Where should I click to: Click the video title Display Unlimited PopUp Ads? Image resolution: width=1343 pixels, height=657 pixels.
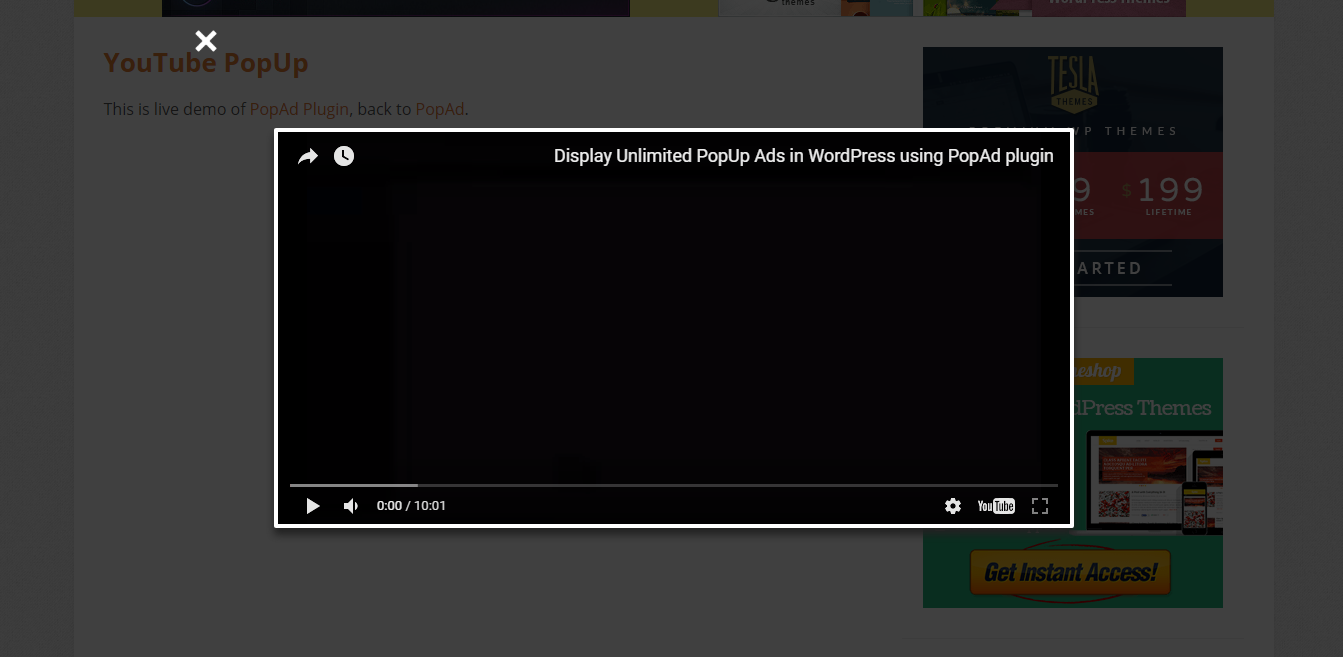point(804,156)
